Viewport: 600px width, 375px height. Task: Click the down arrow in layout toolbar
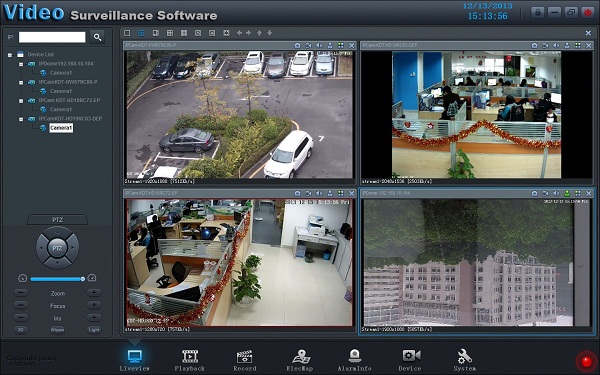point(269,33)
